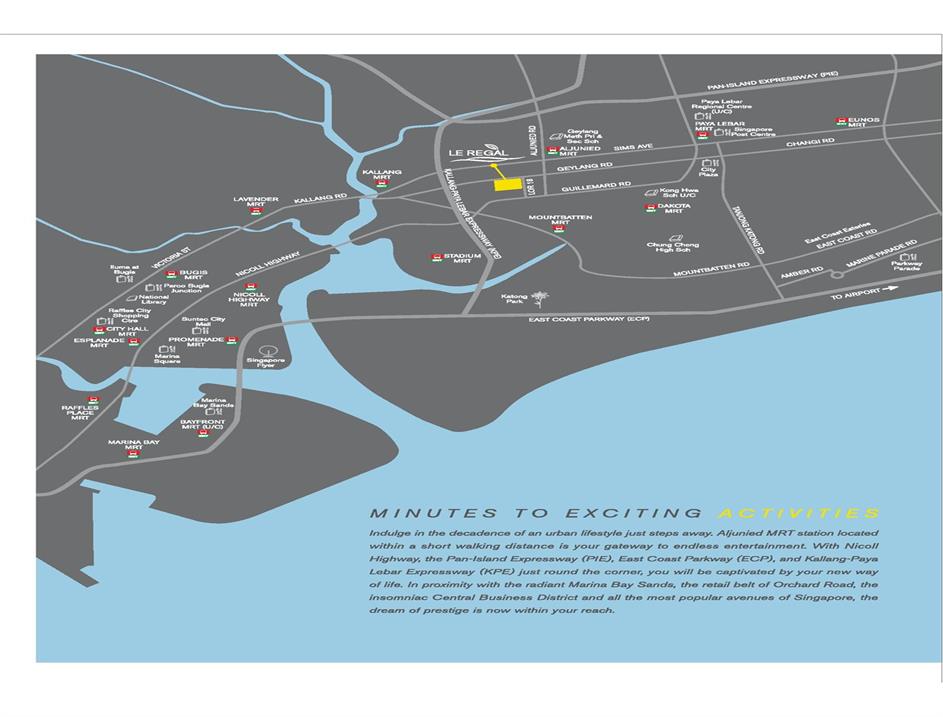This screenshot has width=943, height=717.
Task: Click the Parkway Parade shopping icon
Action: click(906, 257)
